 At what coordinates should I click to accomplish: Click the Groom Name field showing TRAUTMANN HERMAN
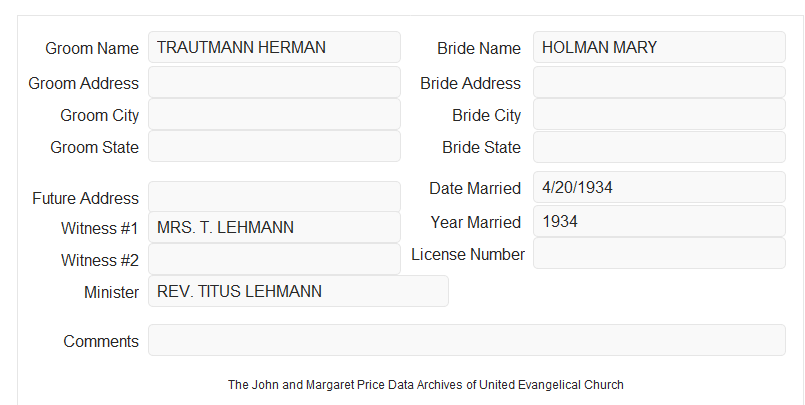pos(274,47)
